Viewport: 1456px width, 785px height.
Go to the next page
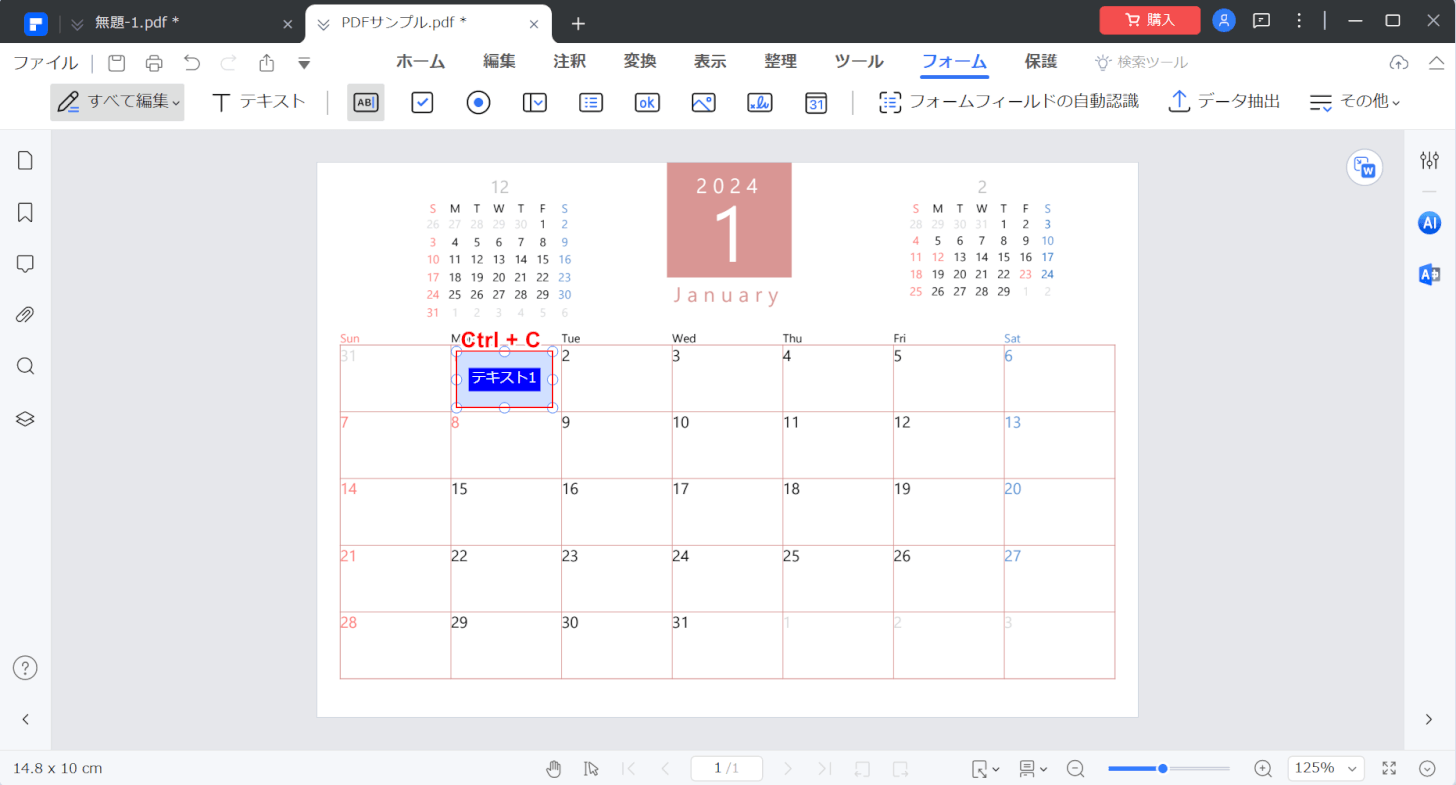[788, 768]
